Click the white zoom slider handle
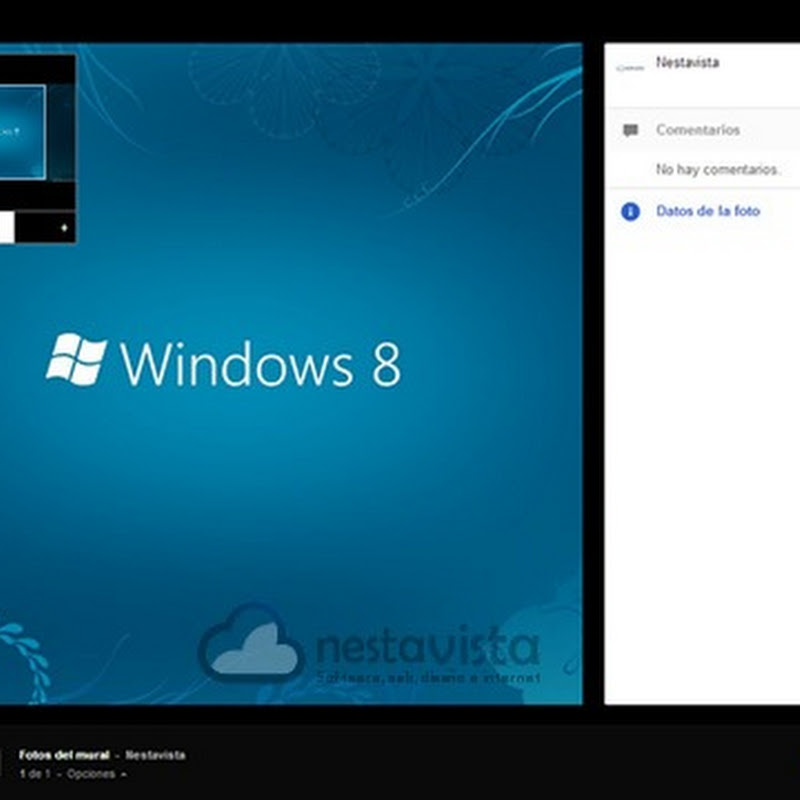 6,228
